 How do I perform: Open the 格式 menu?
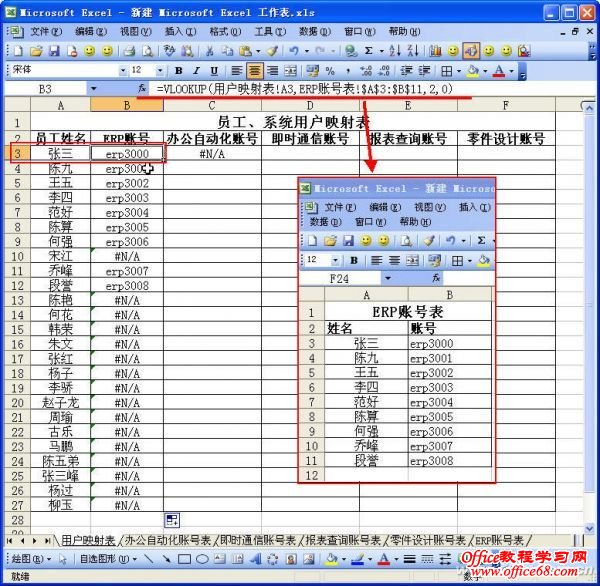[225, 31]
